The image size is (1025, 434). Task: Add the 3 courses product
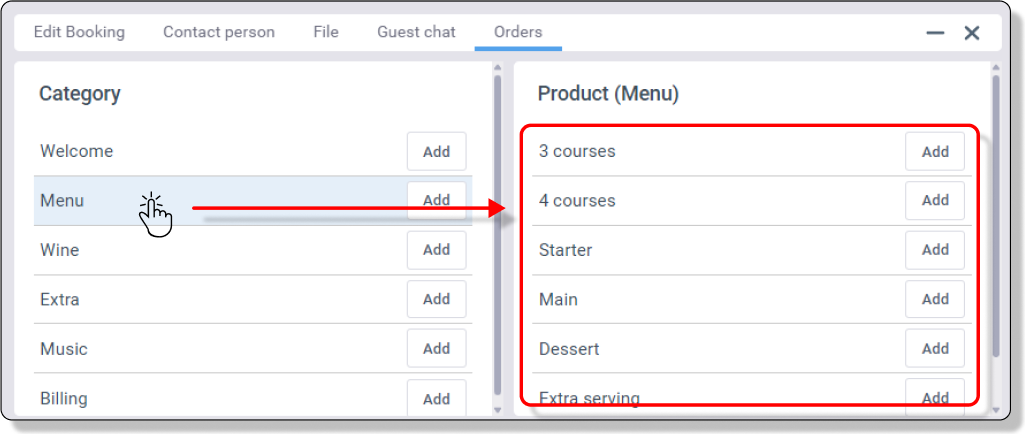(935, 152)
